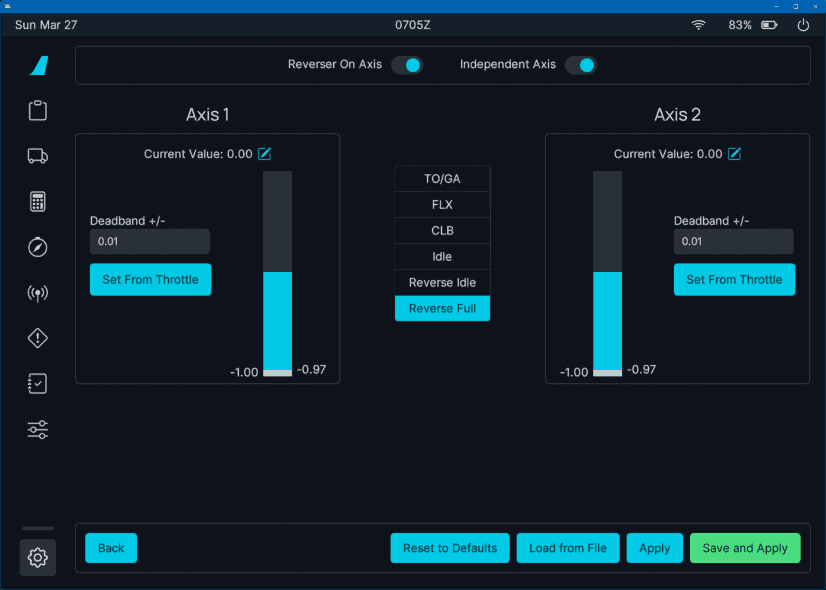Open the calculator performance icon
The image size is (826, 590).
coord(38,201)
